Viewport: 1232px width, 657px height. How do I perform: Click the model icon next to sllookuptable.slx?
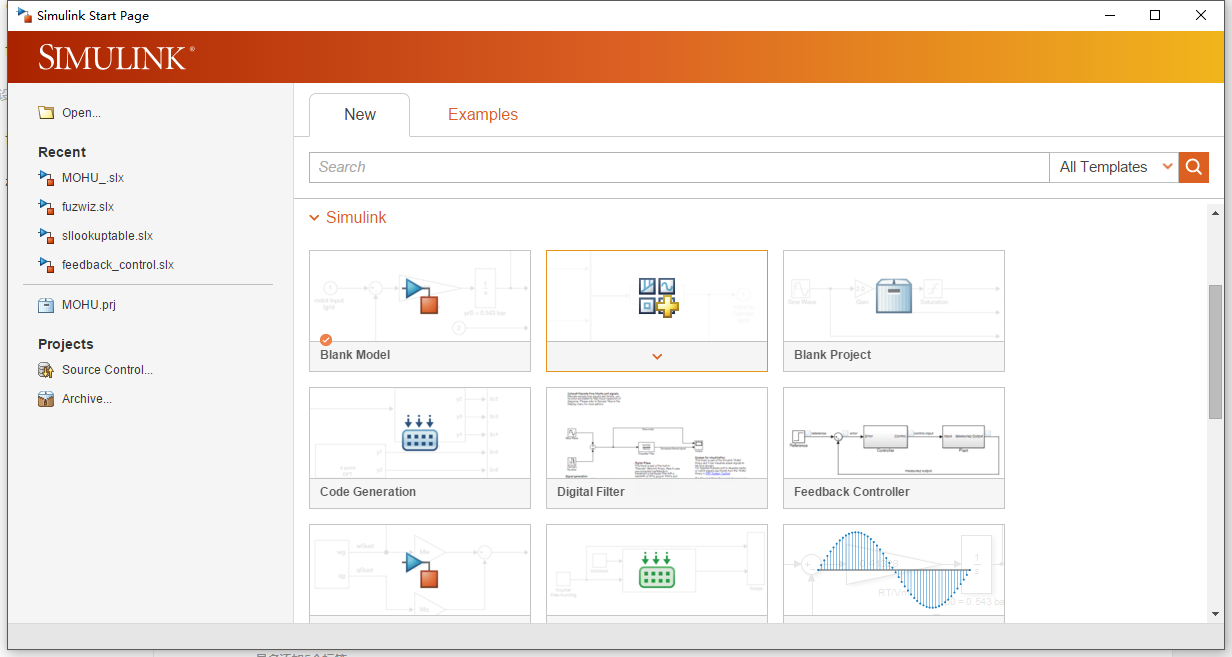click(x=46, y=236)
